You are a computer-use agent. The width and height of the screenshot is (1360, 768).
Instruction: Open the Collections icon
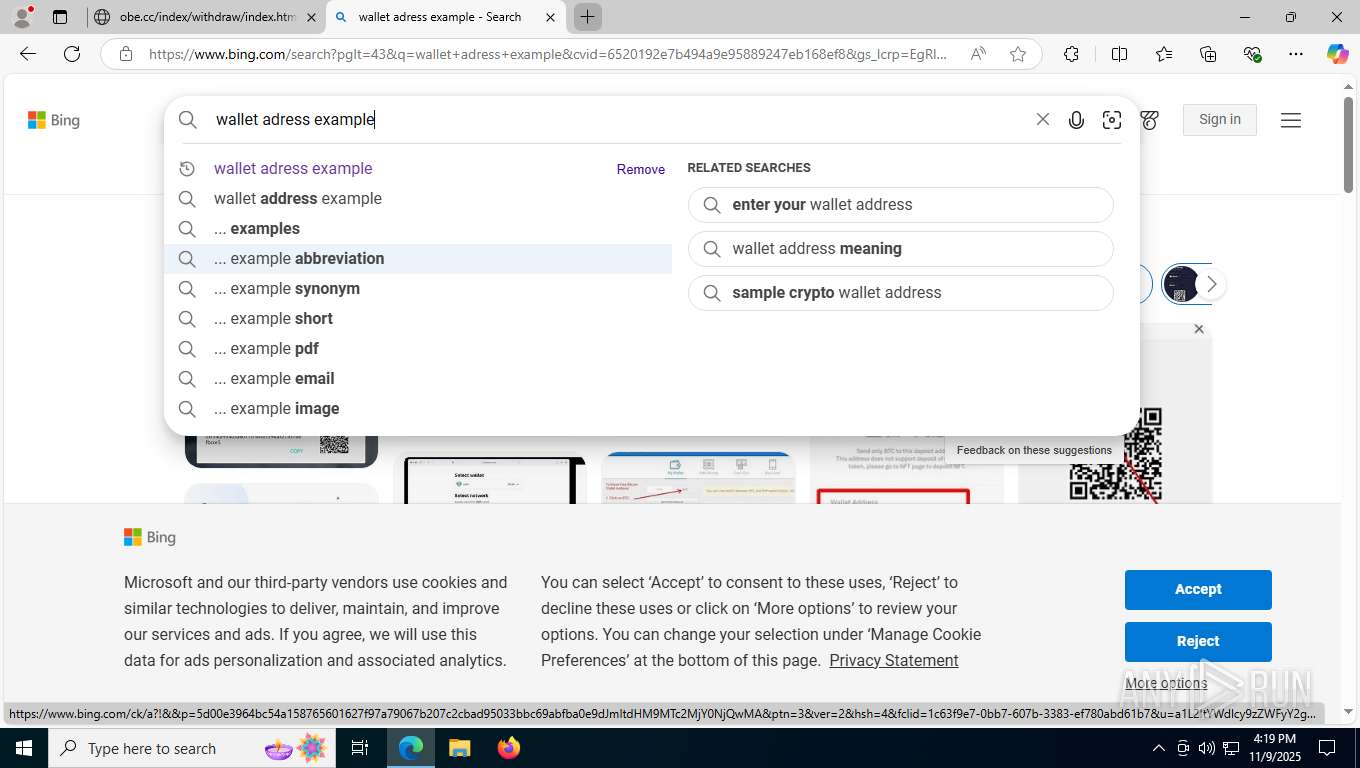pos(1208,54)
